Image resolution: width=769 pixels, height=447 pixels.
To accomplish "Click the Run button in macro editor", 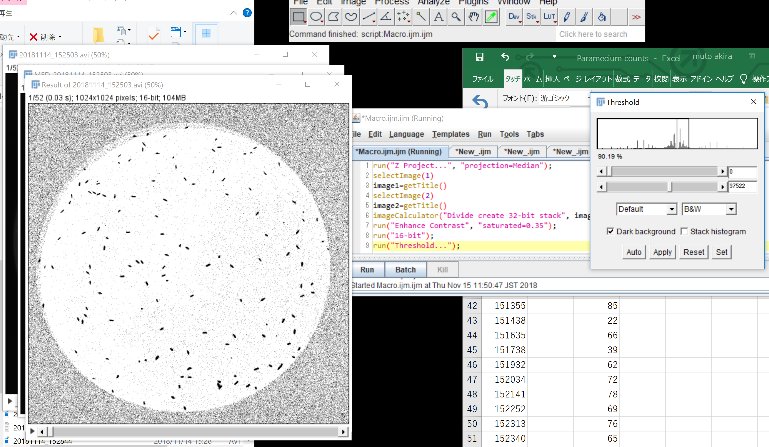I will pos(367,270).
